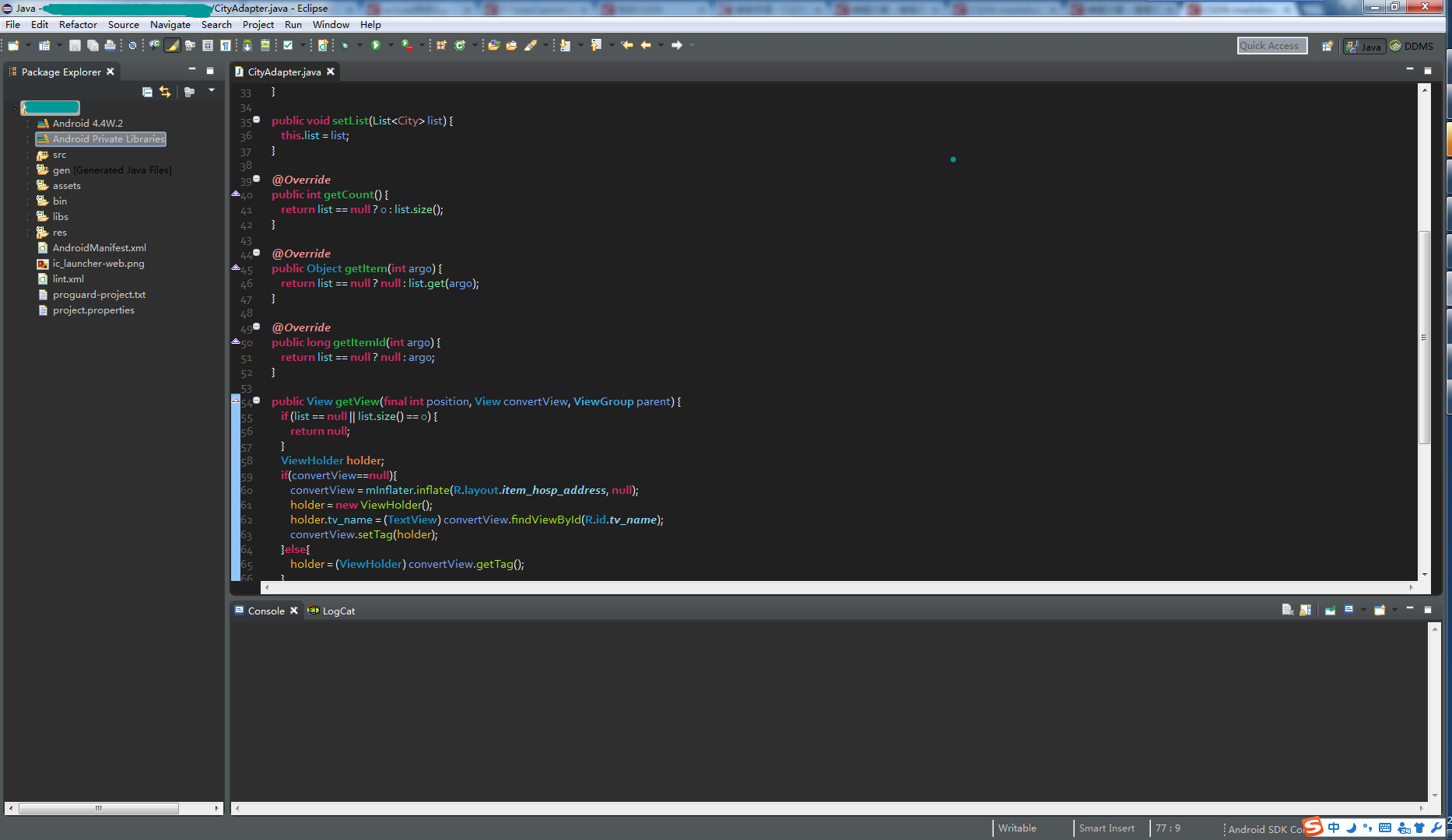Toggle the Mark Occurrences highlighter icon

click(172, 45)
